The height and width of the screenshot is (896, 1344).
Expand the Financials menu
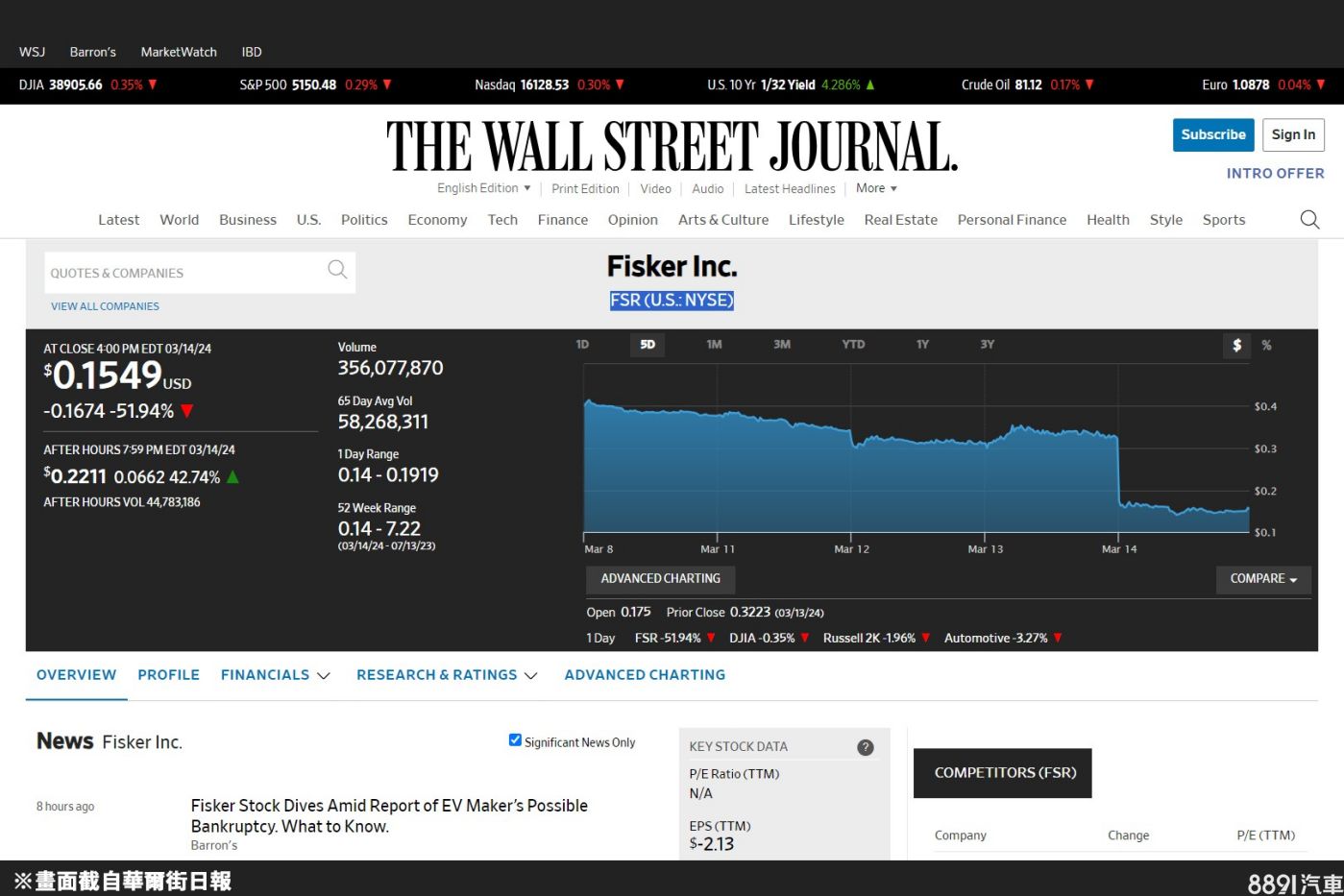[x=275, y=675]
